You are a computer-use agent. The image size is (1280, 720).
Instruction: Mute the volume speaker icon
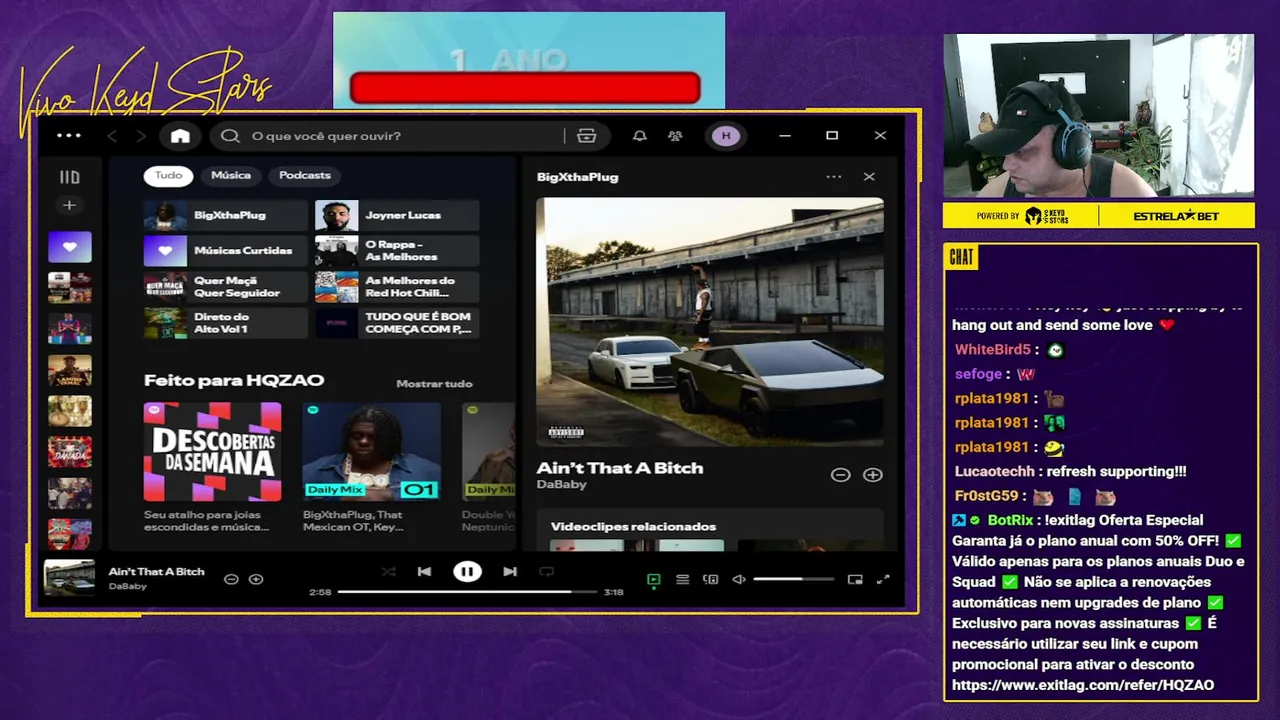click(739, 579)
